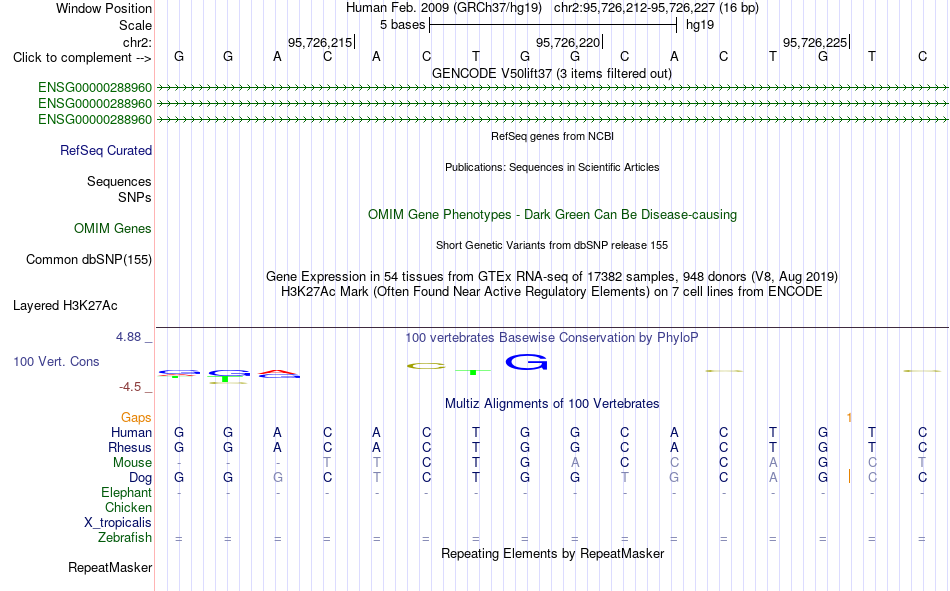
Task: Click the 'Rhesus' species row label
Action: (x=130, y=447)
